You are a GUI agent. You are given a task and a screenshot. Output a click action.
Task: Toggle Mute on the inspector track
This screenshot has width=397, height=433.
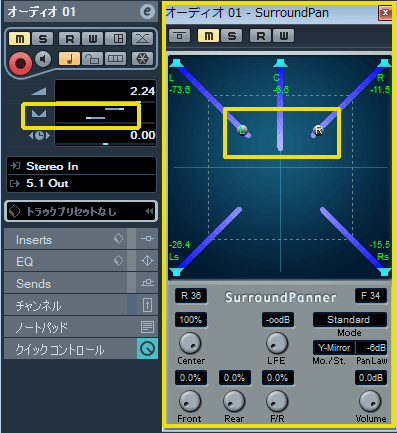pos(20,39)
